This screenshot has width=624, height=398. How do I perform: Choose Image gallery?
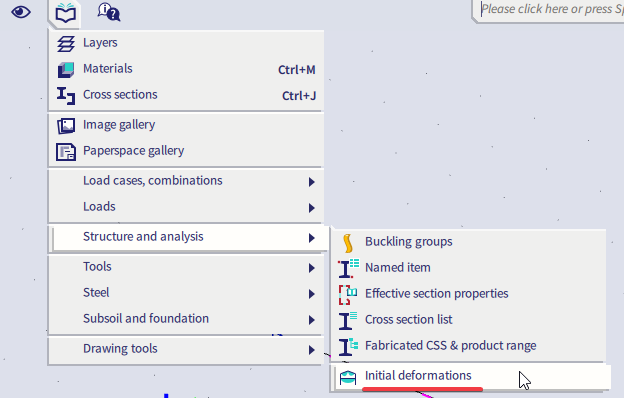tap(186, 125)
